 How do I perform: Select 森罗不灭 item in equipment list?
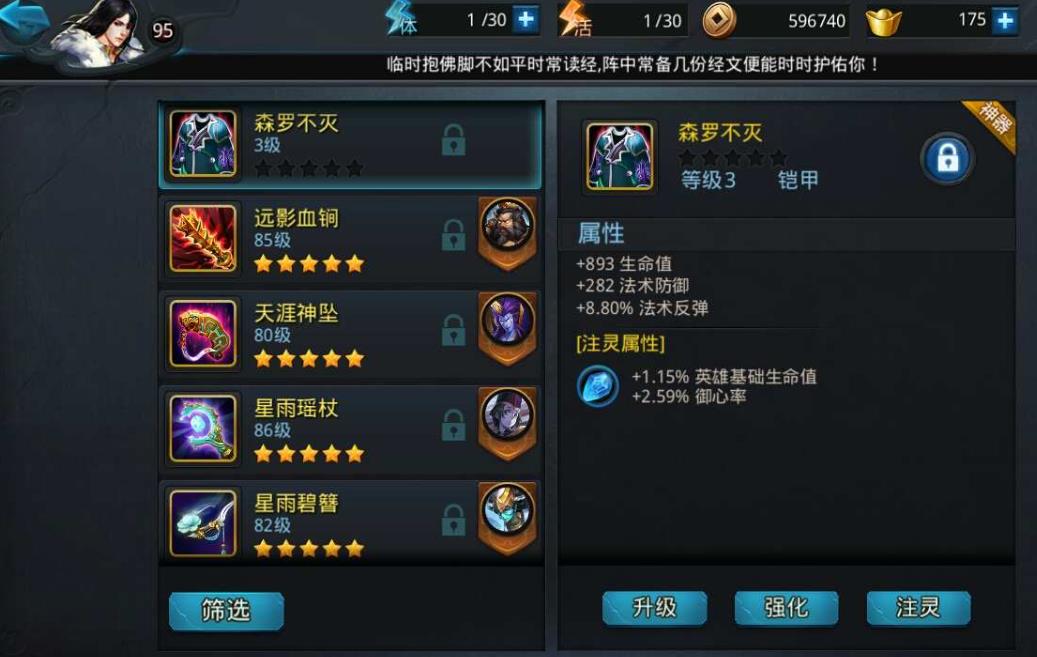point(351,144)
